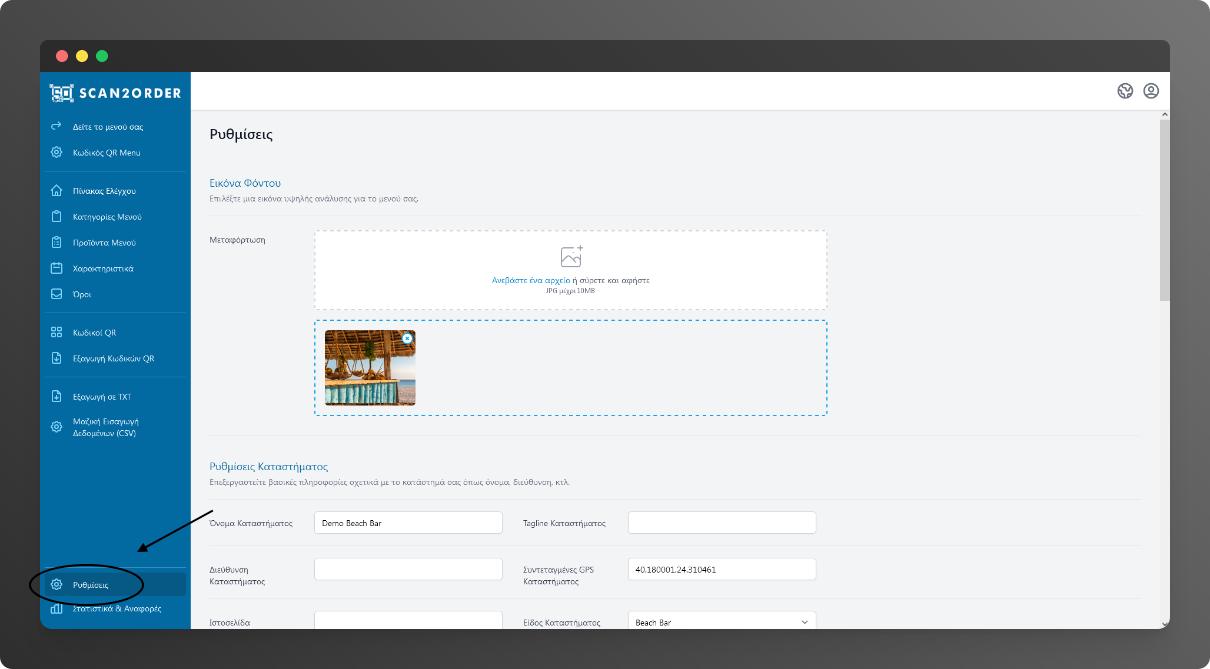The height and width of the screenshot is (669, 1210).
Task: Remove the uploaded beach bar image
Action: 407,339
